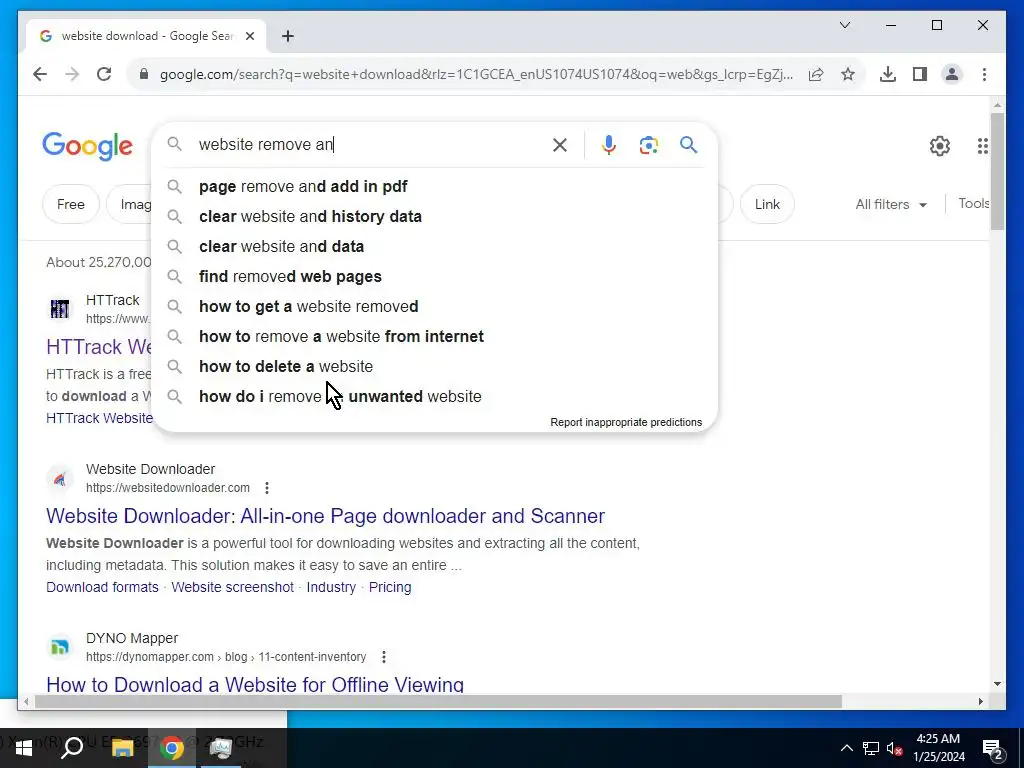Click the Chrome icon in the taskbar
This screenshot has width=1024, height=768.
click(172, 748)
